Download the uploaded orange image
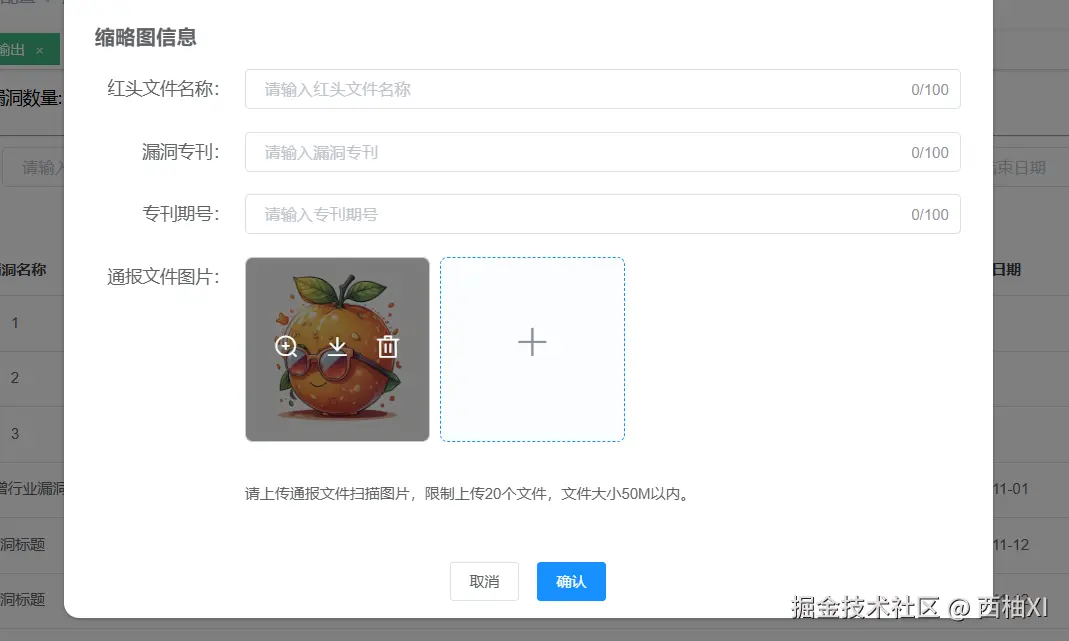The width and height of the screenshot is (1069, 641). click(x=337, y=346)
